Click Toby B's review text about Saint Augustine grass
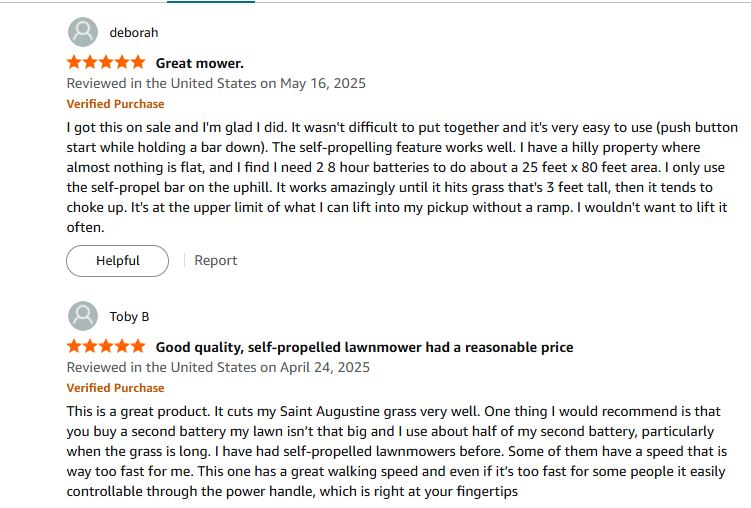The height and width of the screenshot is (508, 751). (x=397, y=451)
